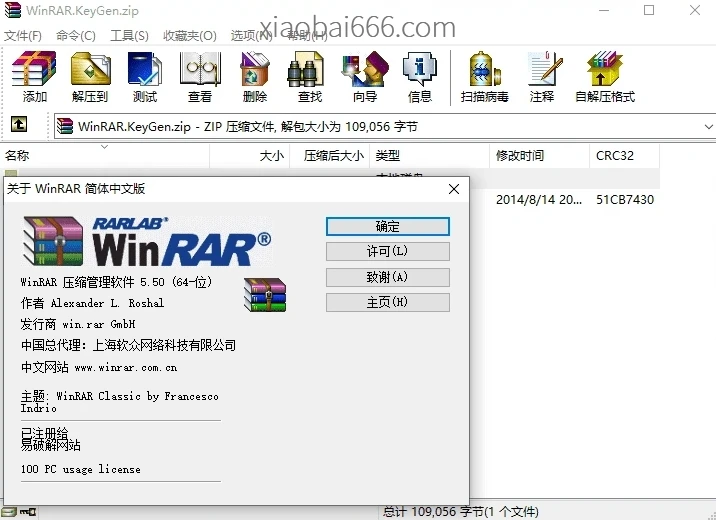Click the 解压到 (Extract To) toolbar icon
The width and height of the screenshot is (716, 520).
click(90, 76)
